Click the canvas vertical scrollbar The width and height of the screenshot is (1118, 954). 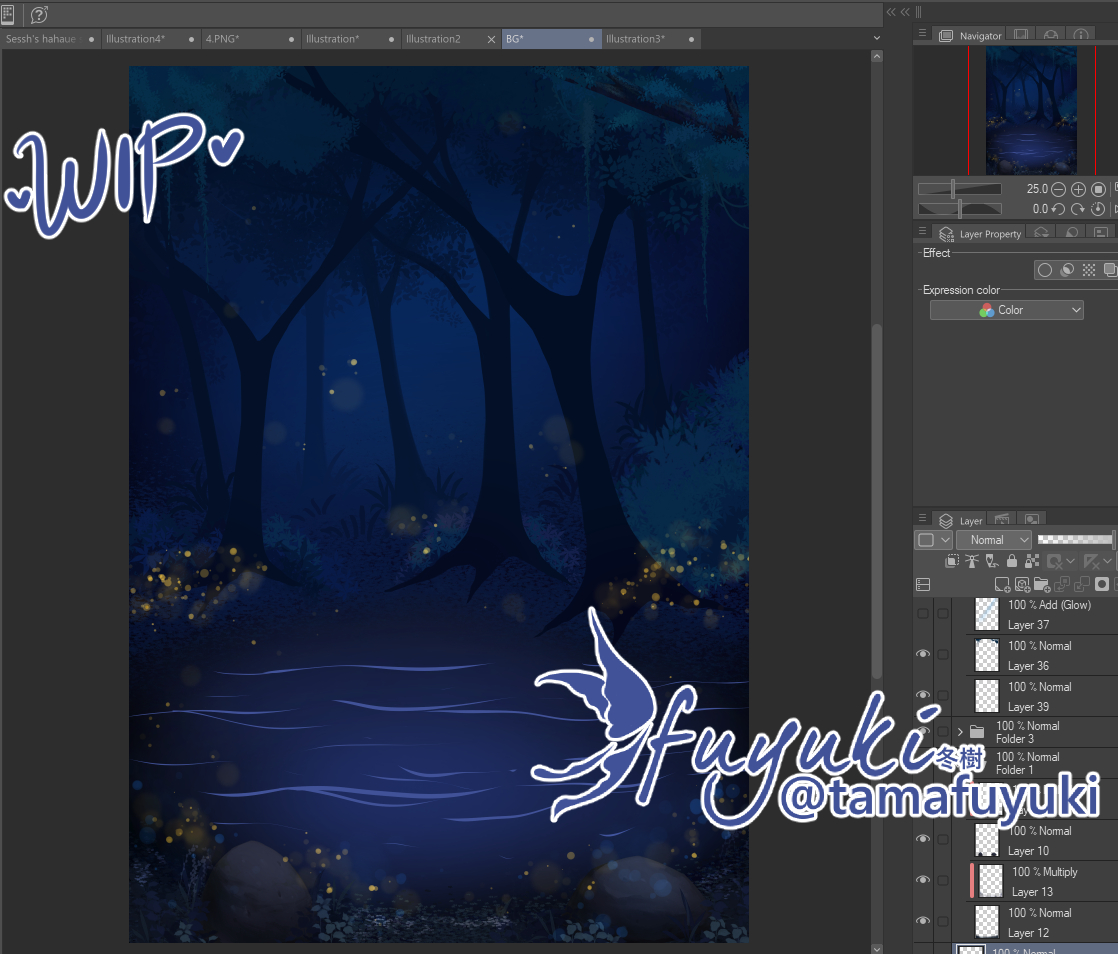pyautogui.click(x=877, y=502)
